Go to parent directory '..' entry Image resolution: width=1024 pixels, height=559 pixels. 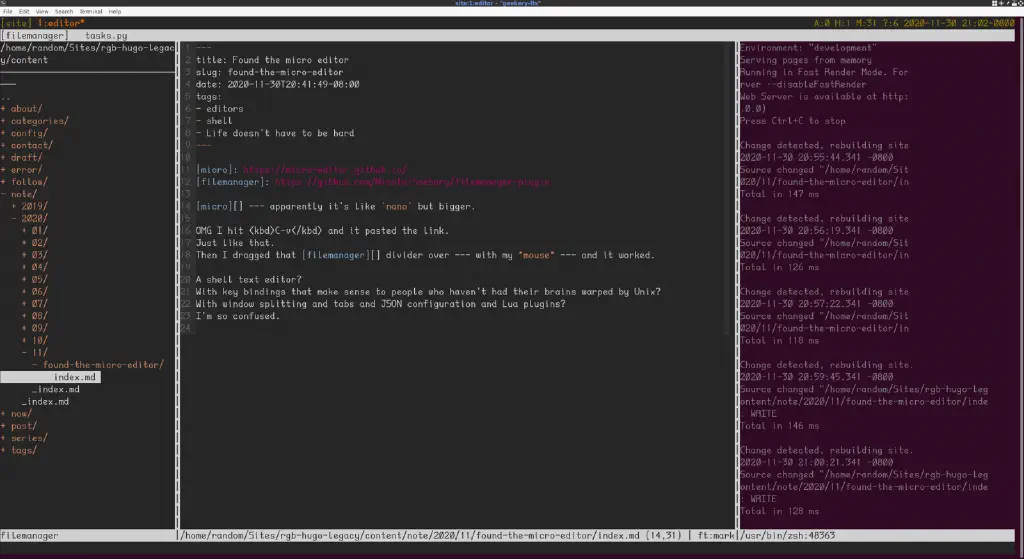pyautogui.click(x=5, y=97)
